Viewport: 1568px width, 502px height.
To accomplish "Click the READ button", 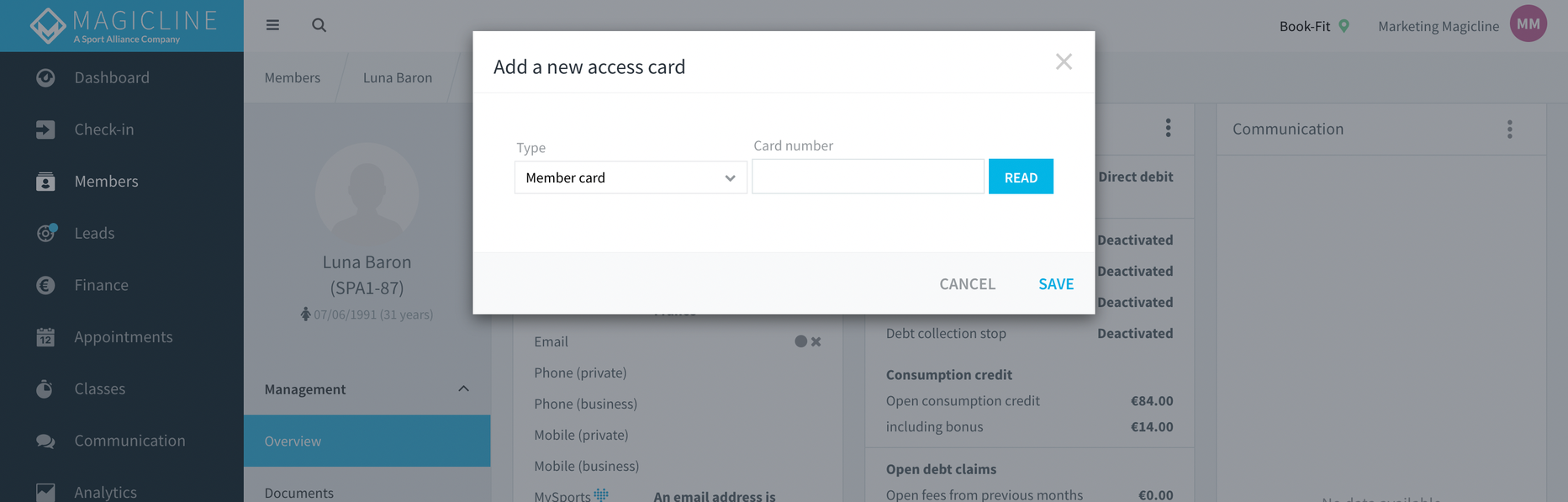I will pyautogui.click(x=1021, y=177).
